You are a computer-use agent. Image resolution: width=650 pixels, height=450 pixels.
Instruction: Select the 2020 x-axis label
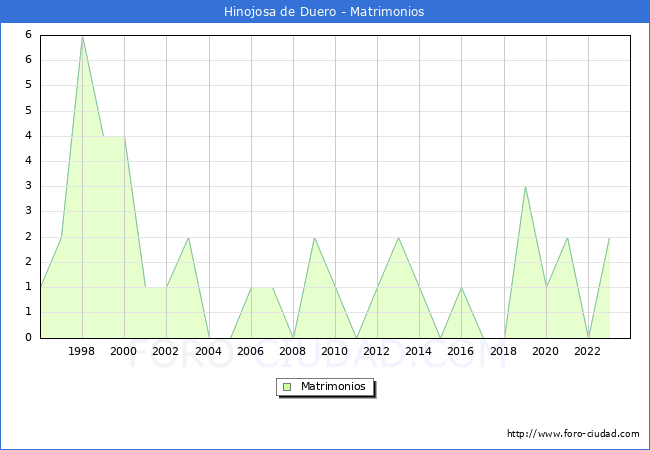coord(545,352)
